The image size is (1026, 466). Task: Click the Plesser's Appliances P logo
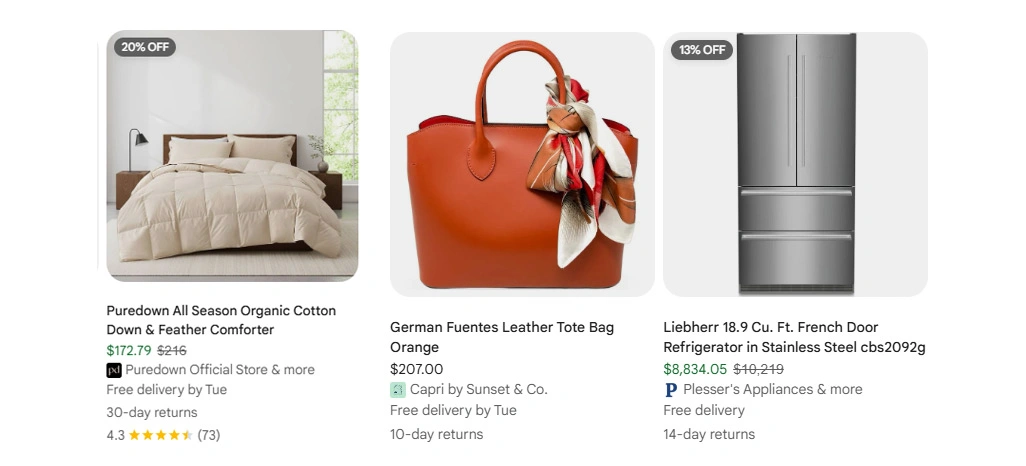point(671,390)
